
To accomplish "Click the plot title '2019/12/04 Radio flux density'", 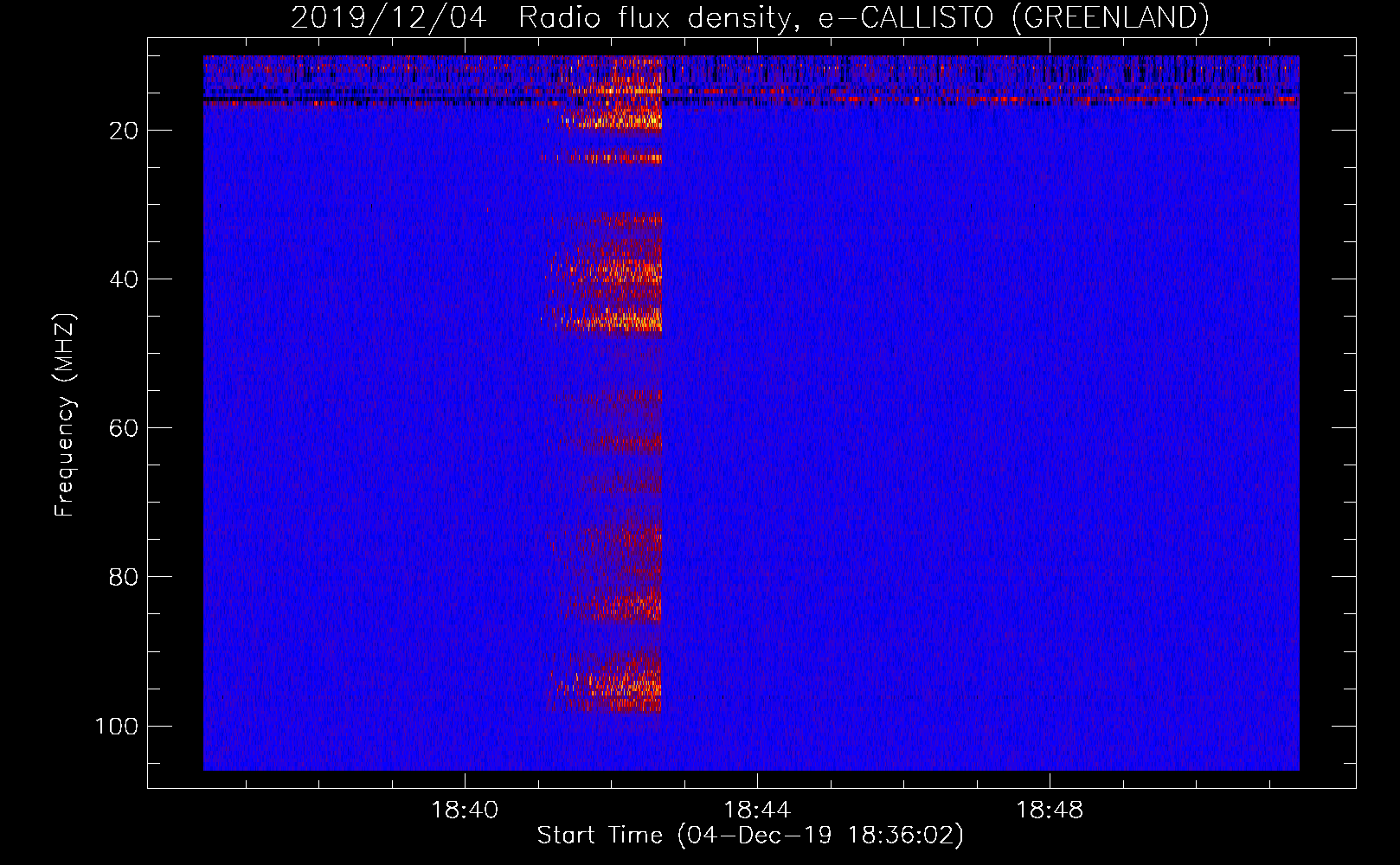I will pos(749,17).
